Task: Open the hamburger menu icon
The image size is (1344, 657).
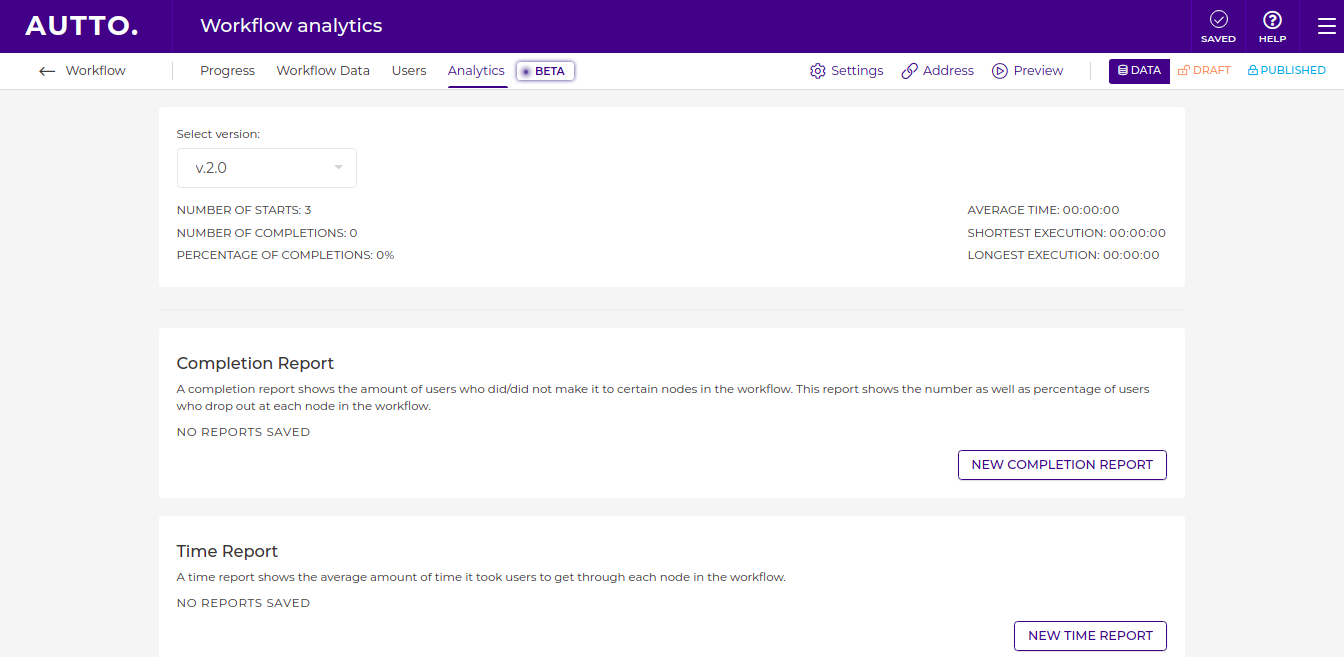Action: [x=1326, y=26]
